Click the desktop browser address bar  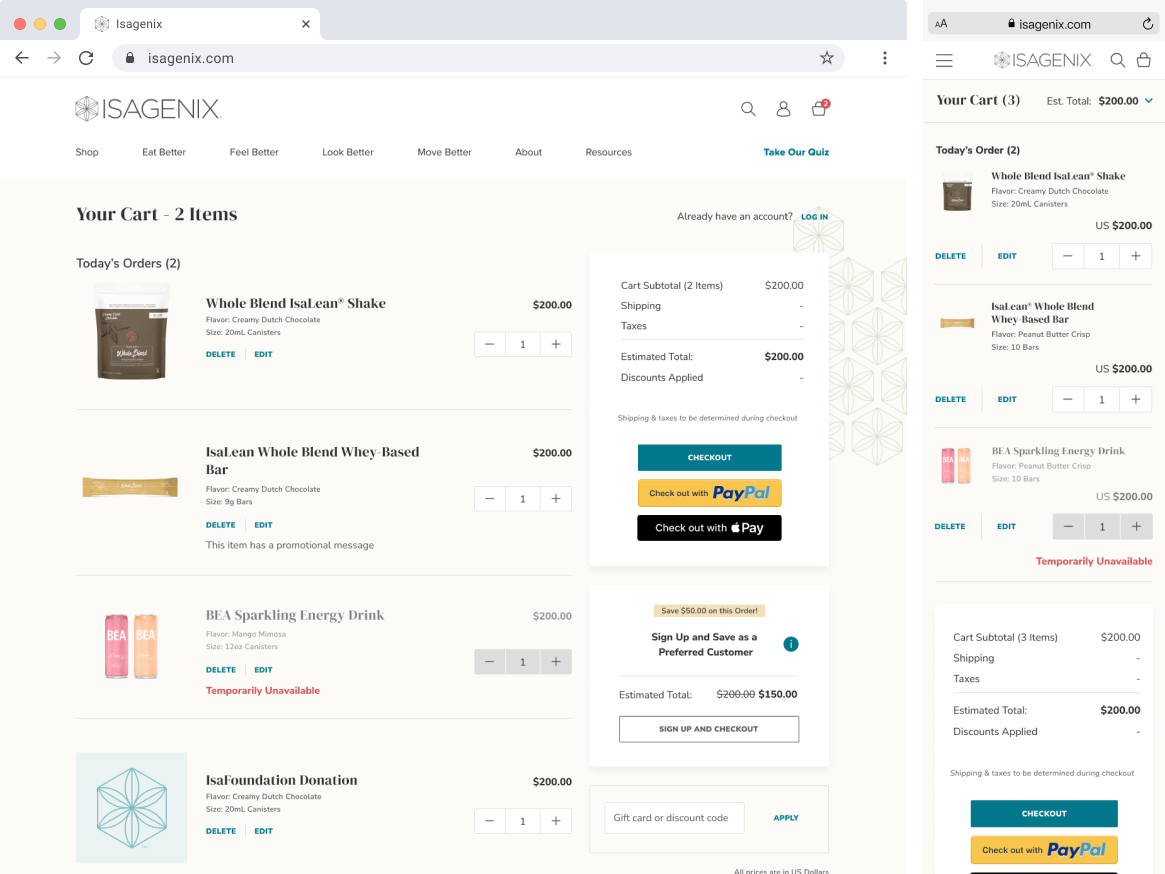click(478, 58)
